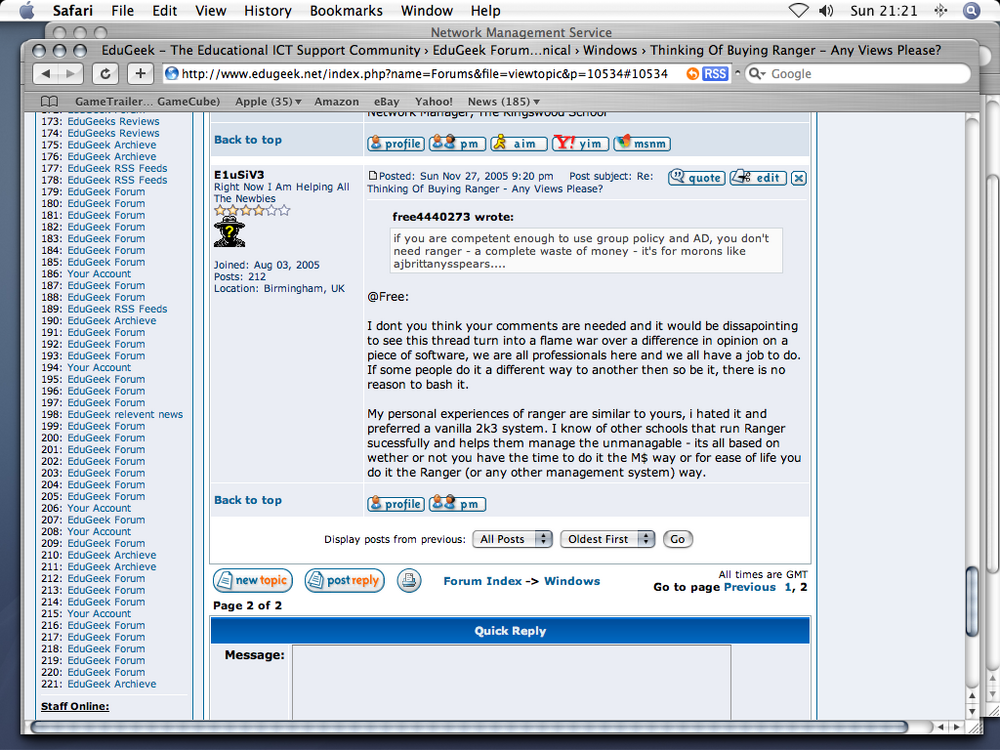Open Spotlight search icon
Viewport: 1000px width, 750px height.
tap(971, 10)
